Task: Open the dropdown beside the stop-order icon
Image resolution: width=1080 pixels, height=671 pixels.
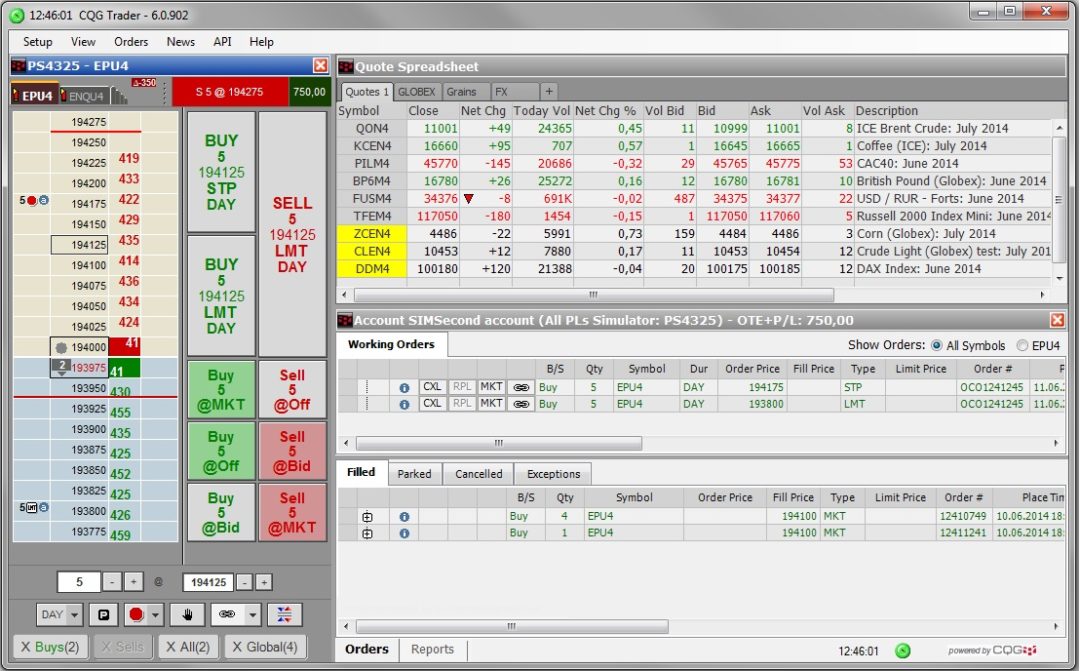Action: tap(154, 614)
